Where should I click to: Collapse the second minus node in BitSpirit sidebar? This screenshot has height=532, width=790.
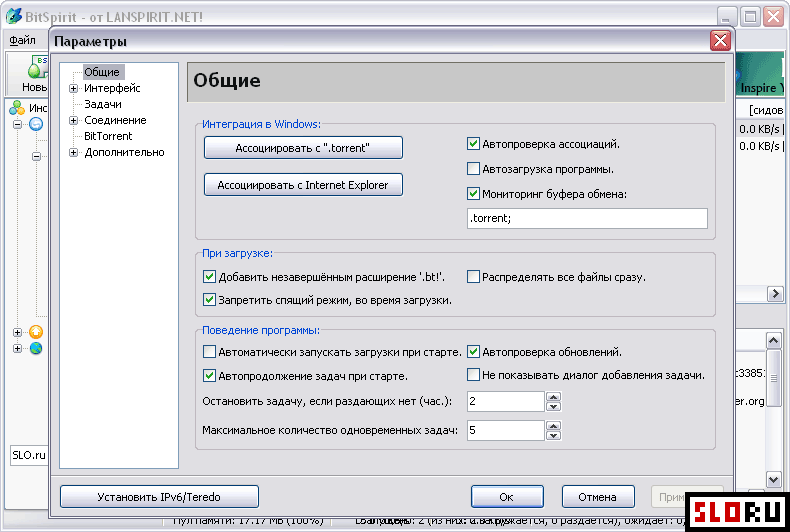36,156
